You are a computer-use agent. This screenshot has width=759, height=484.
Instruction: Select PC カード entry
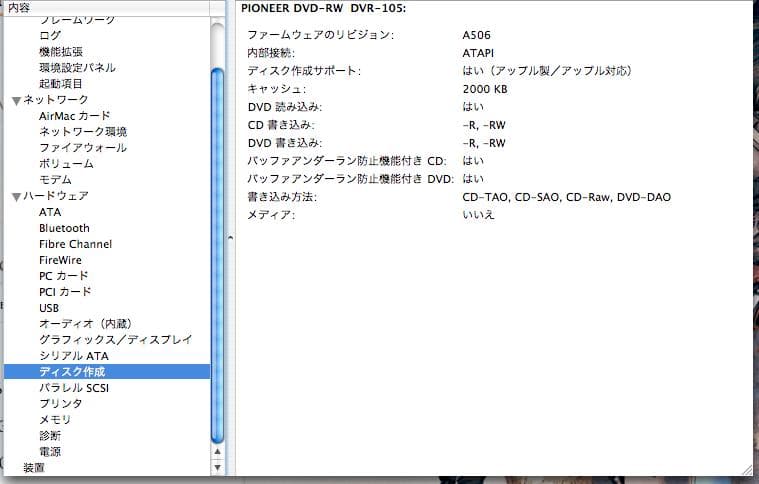coord(63,276)
